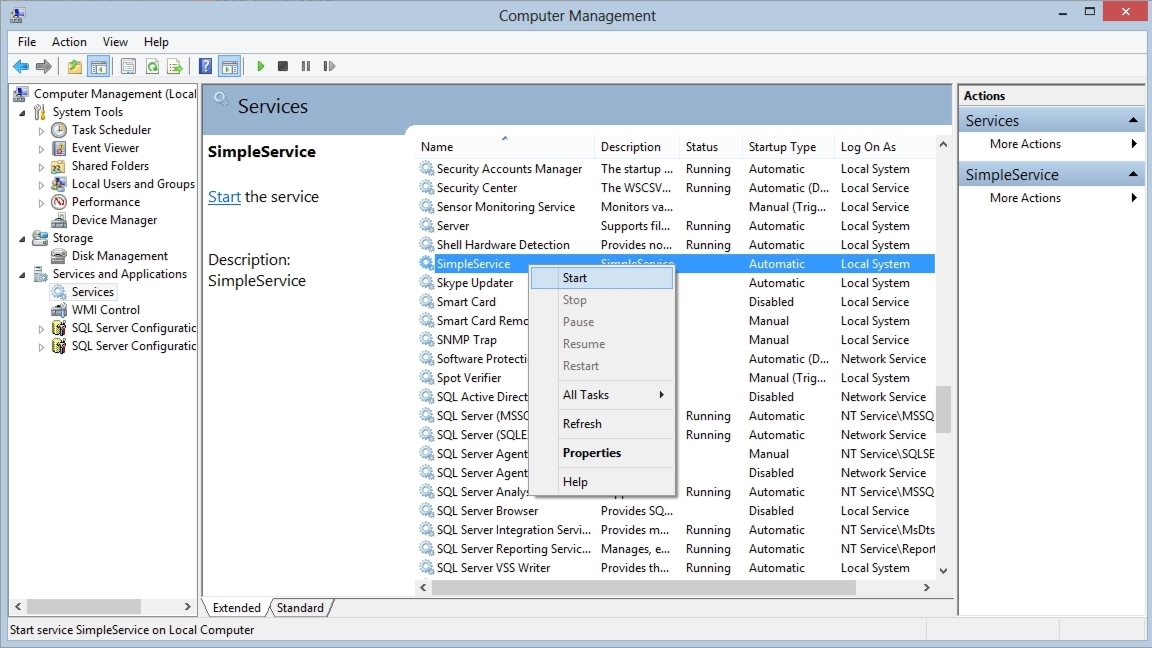Viewport: 1152px width, 648px height.
Task: Open the Refresh toolbar icon
Action: pyautogui.click(x=152, y=66)
